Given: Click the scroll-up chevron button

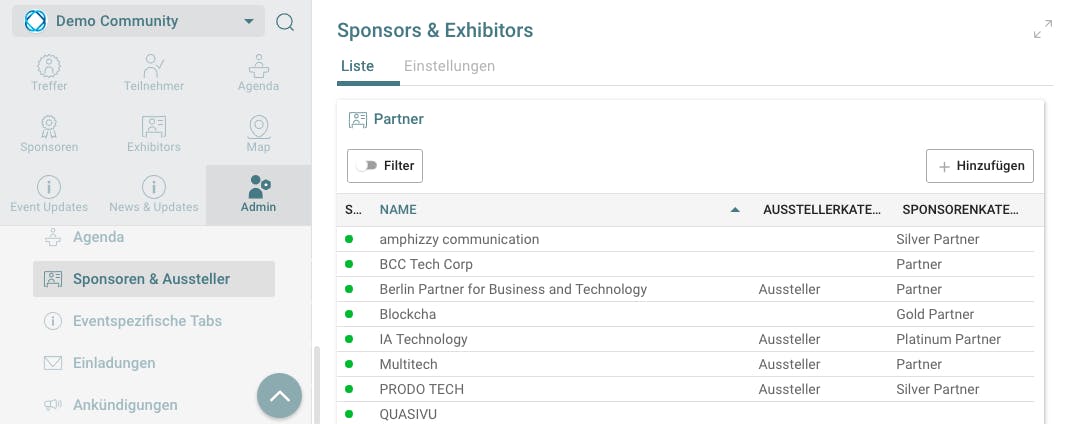Looking at the screenshot, I should 279,396.
